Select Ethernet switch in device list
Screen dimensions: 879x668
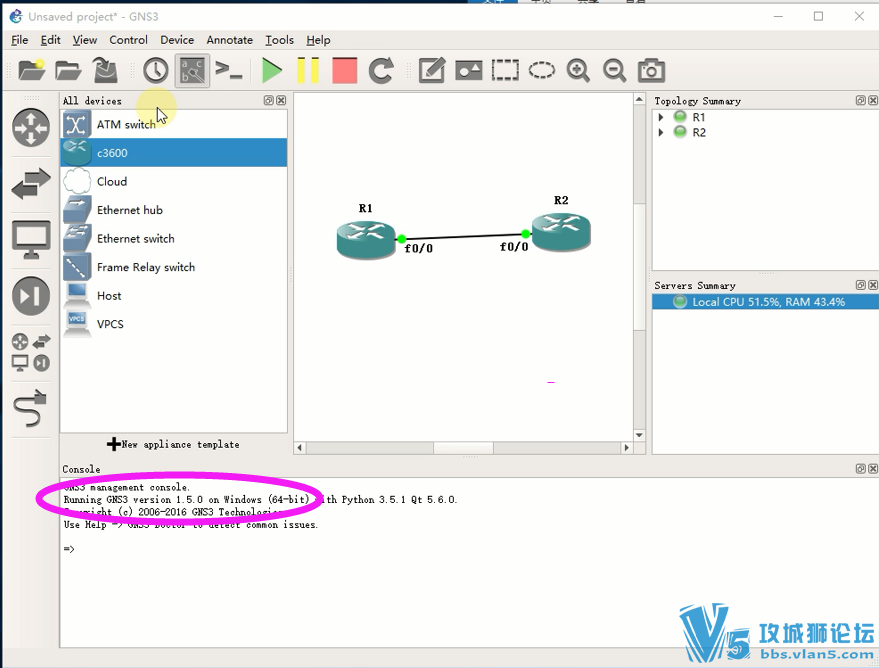click(174, 238)
